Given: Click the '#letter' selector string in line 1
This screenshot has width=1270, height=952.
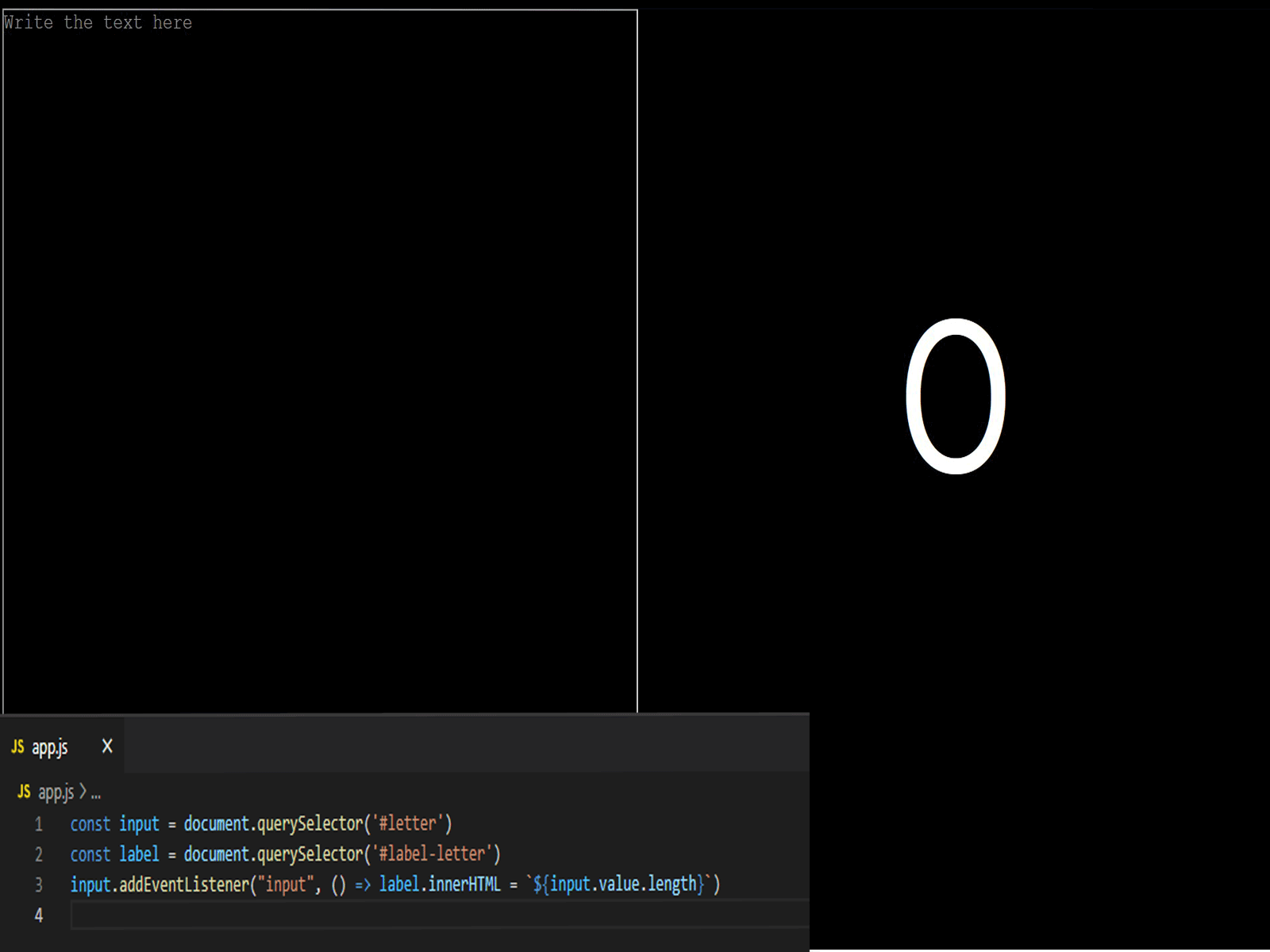Looking at the screenshot, I should [408, 823].
